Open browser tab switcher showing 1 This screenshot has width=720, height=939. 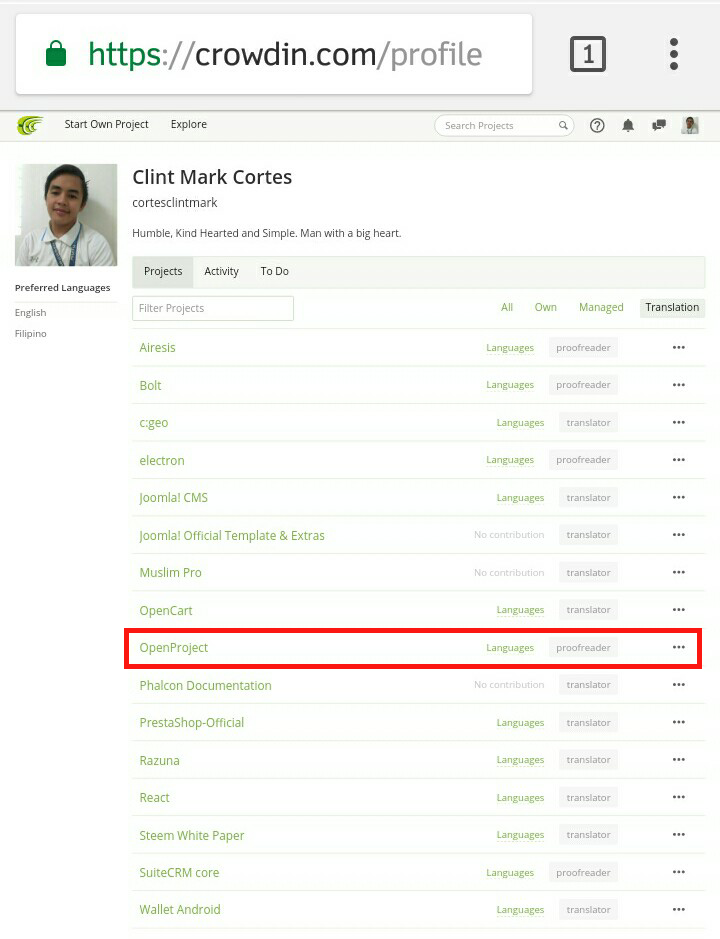[x=588, y=54]
